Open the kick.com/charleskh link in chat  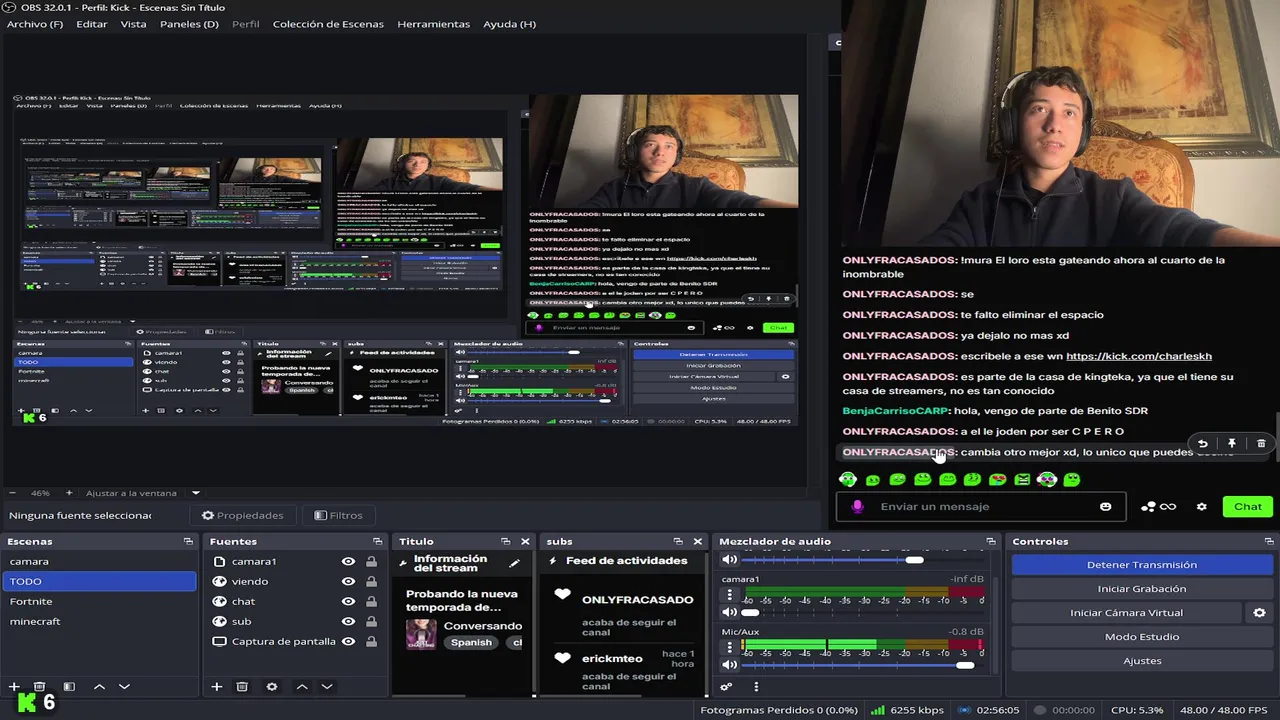[x=1139, y=356]
